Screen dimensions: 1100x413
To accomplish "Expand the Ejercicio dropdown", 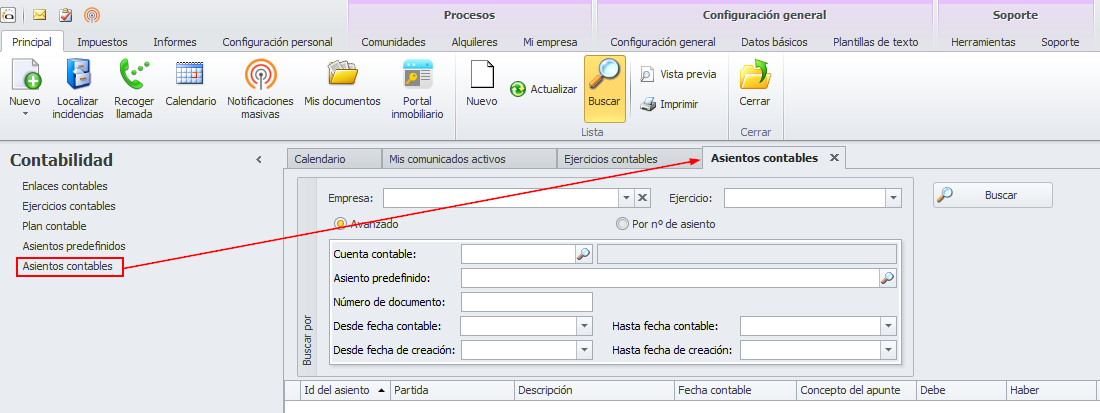I will coord(893,198).
